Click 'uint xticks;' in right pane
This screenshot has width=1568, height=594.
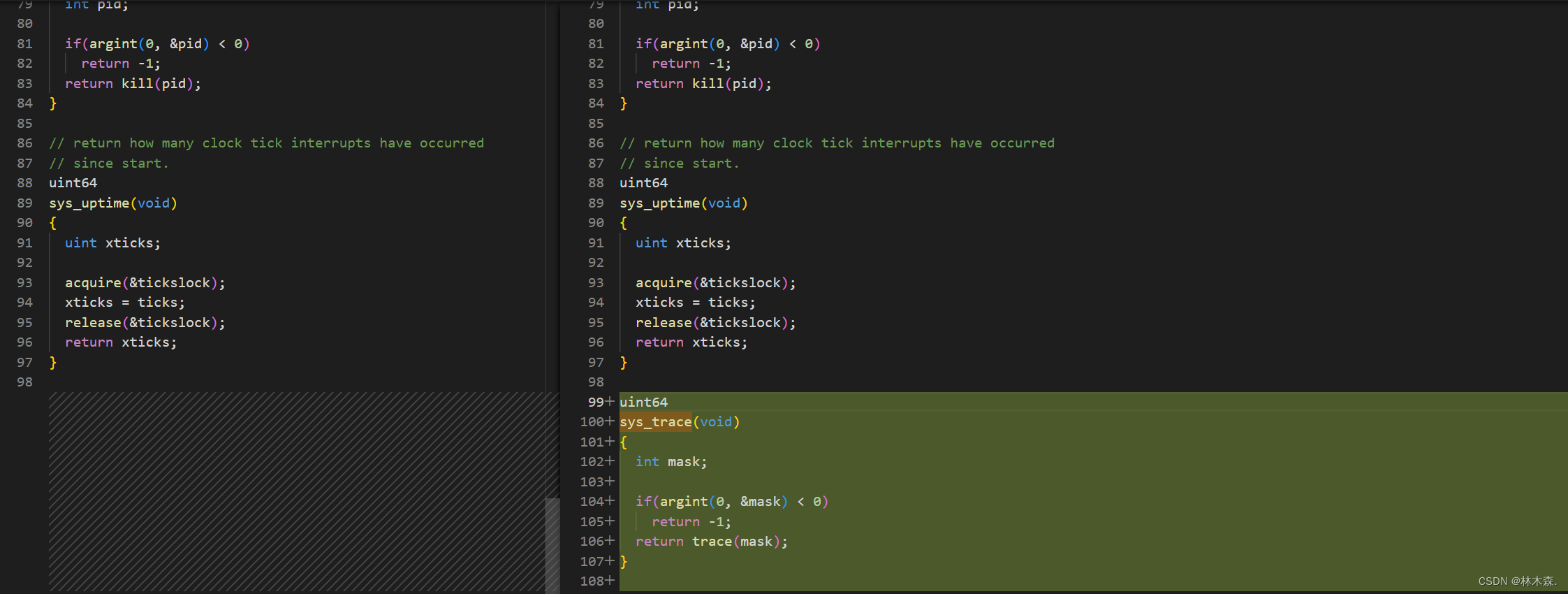[x=683, y=242]
